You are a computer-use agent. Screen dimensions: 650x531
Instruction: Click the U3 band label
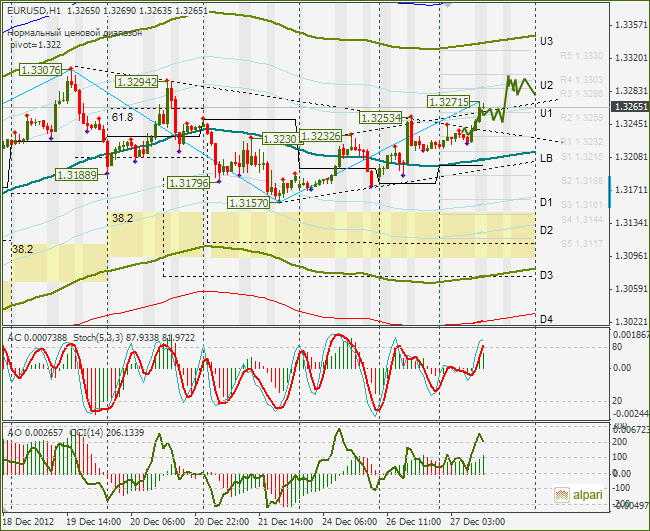point(546,41)
